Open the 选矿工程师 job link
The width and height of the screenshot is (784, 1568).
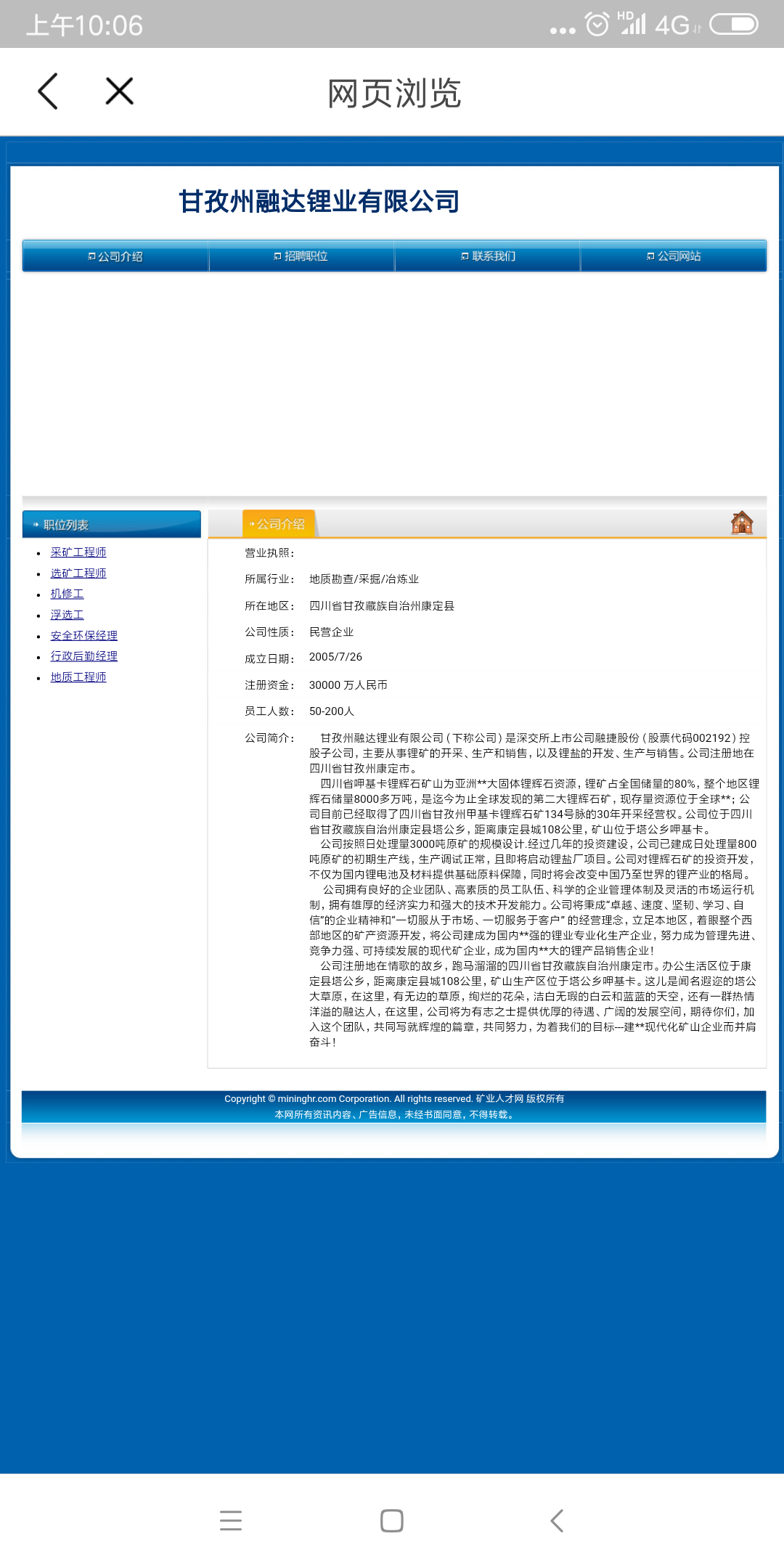78,573
